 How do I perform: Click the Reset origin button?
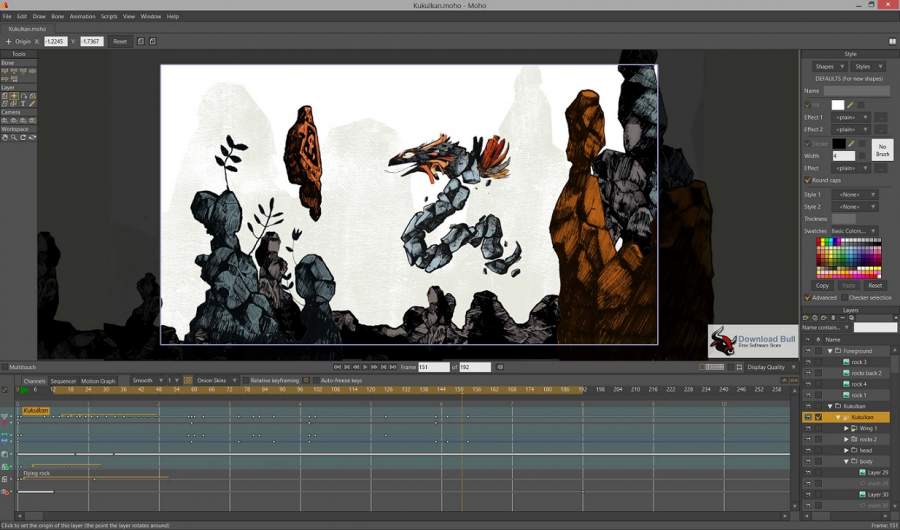pyautogui.click(x=120, y=41)
